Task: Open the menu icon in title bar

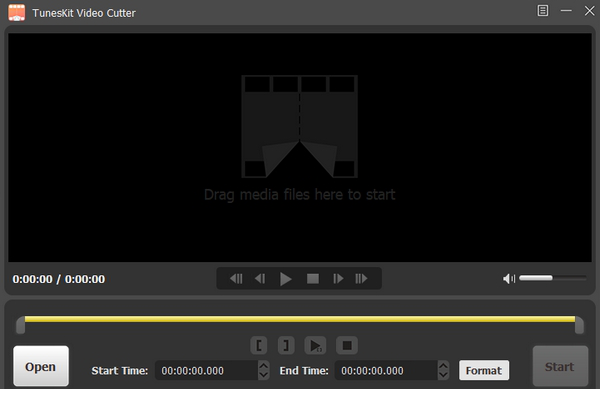Action: (543, 11)
